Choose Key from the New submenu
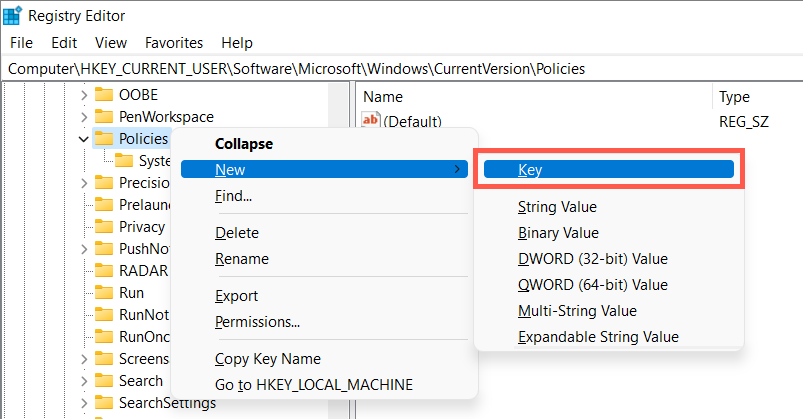This screenshot has width=803, height=419. 608,170
